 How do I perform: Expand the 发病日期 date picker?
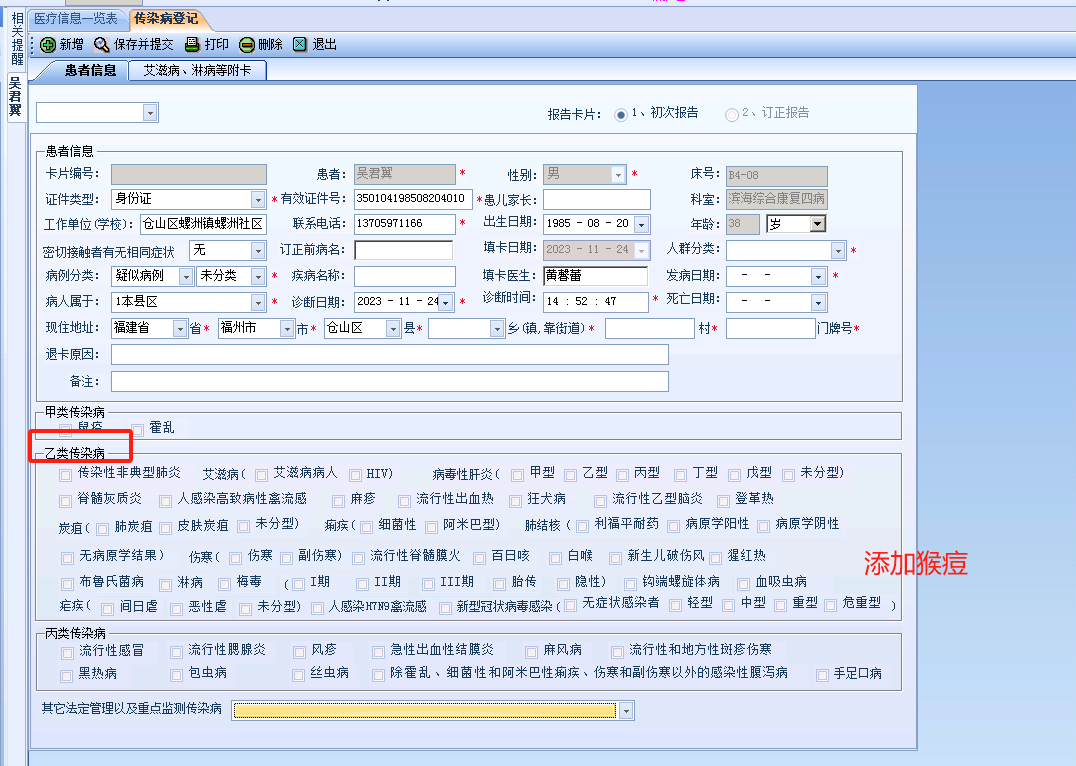click(x=818, y=276)
